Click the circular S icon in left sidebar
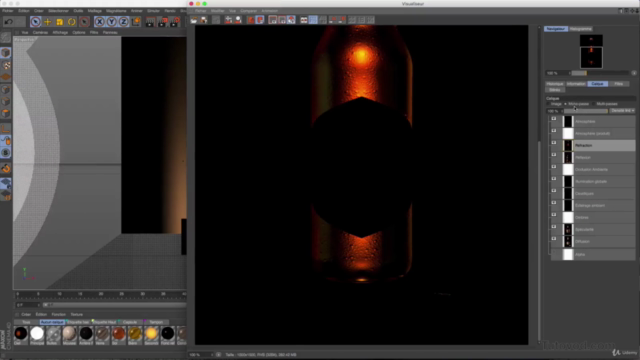 tap(6, 153)
